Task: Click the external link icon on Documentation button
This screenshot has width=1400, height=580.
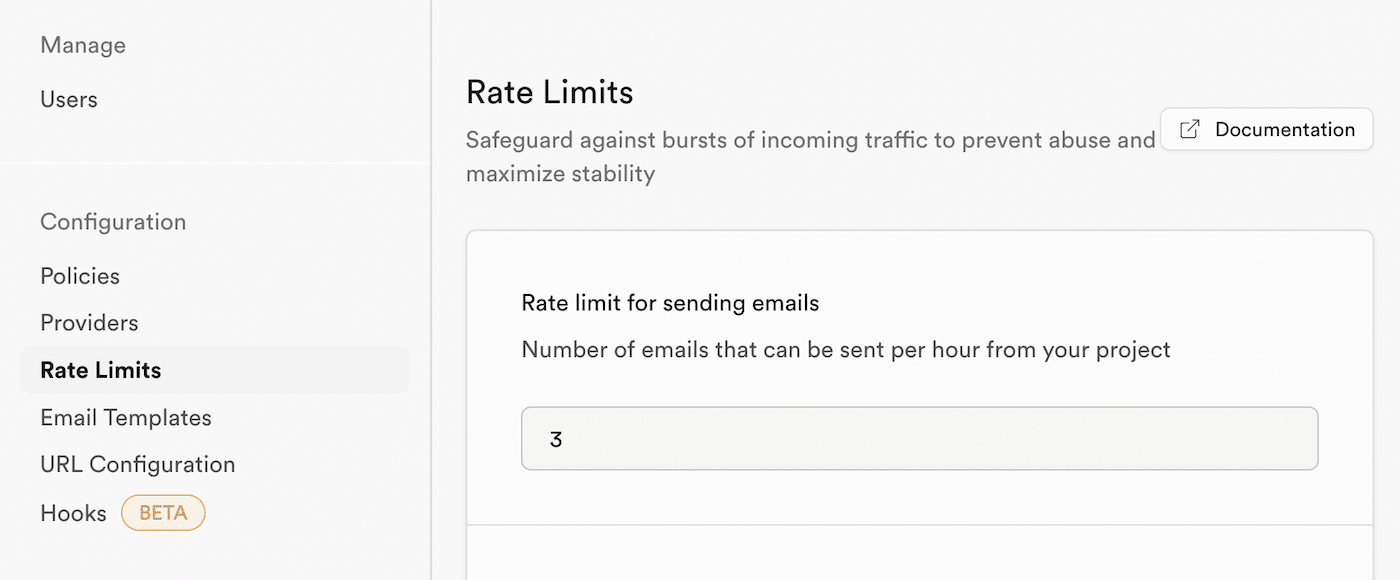Action: click(x=1188, y=129)
